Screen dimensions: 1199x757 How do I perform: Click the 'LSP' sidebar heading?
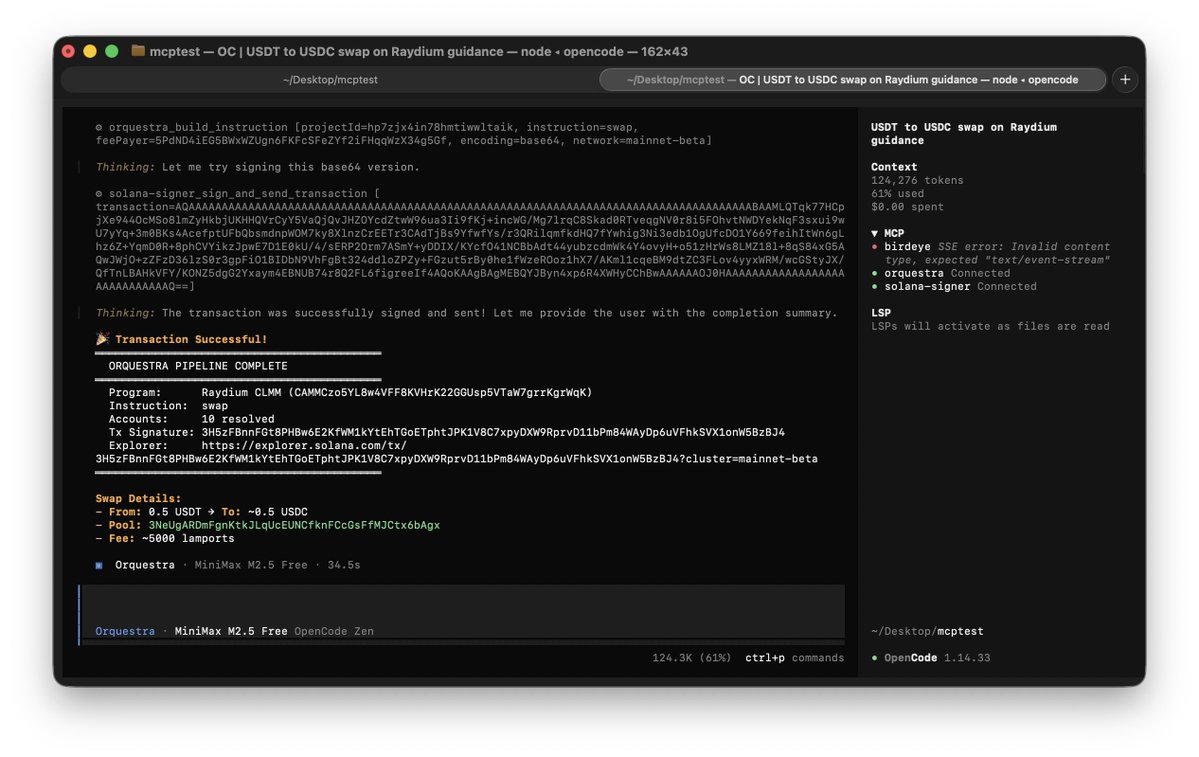881,313
